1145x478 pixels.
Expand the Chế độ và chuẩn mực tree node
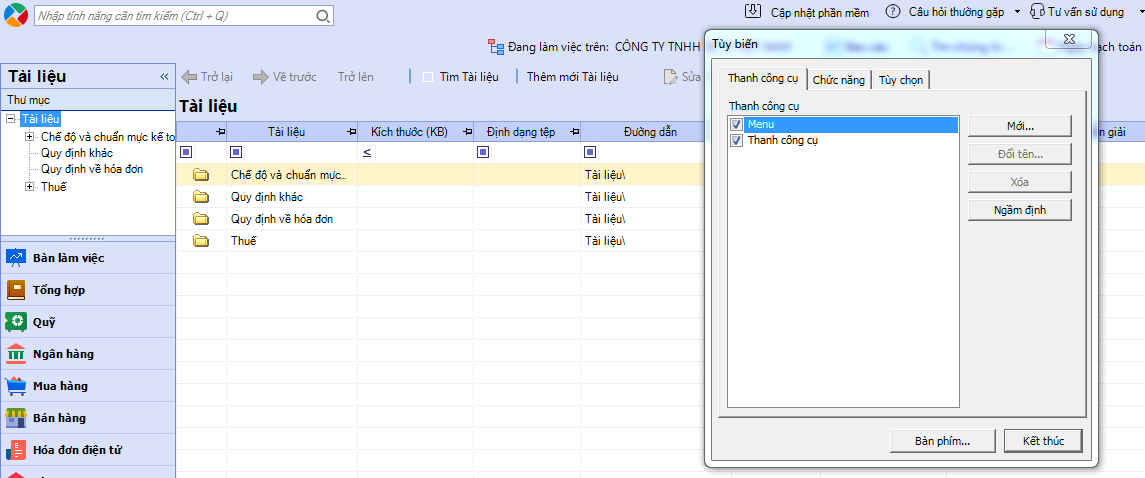29,137
